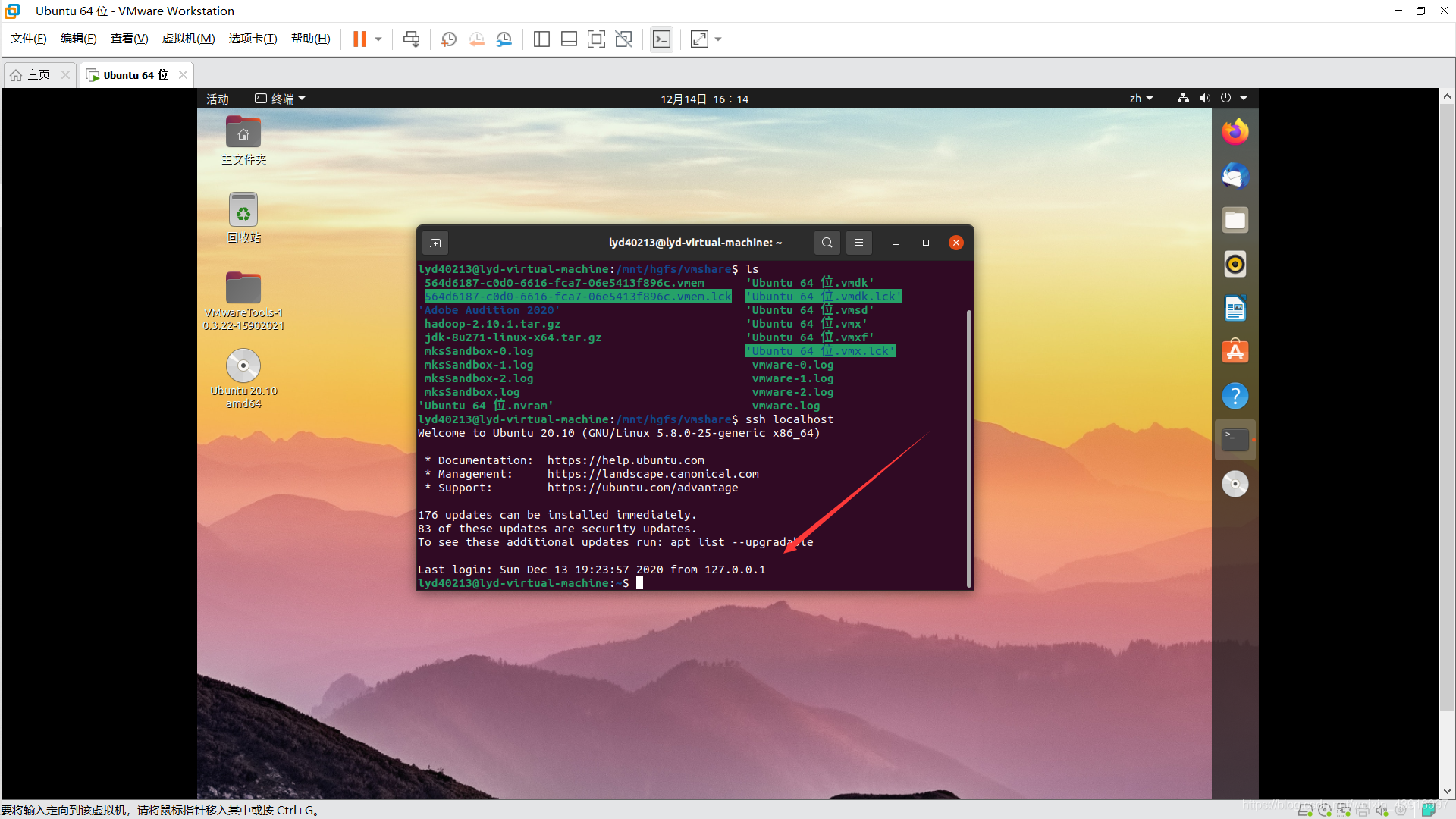Open the Help icon in the dock

click(x=1235, y=396)
